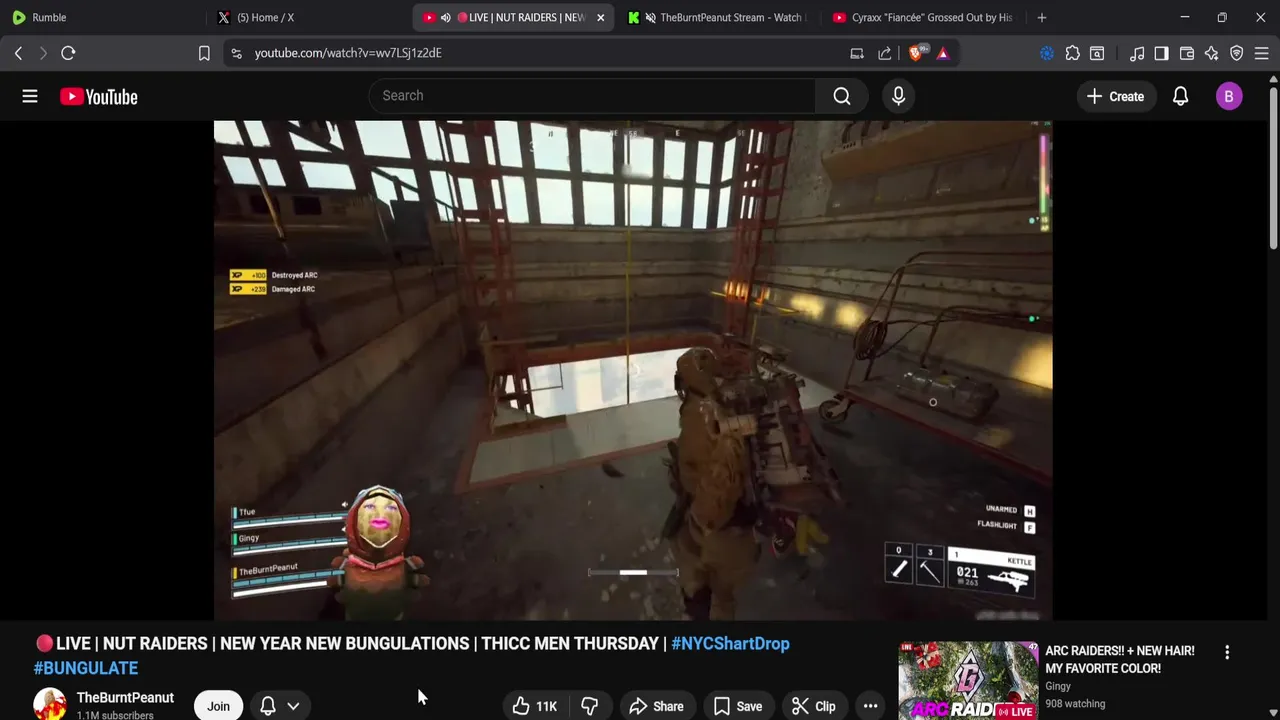This screenshot has width=1280, height=720.
Task: Click the YouTube search magnifier button
Action: (842, 96)
